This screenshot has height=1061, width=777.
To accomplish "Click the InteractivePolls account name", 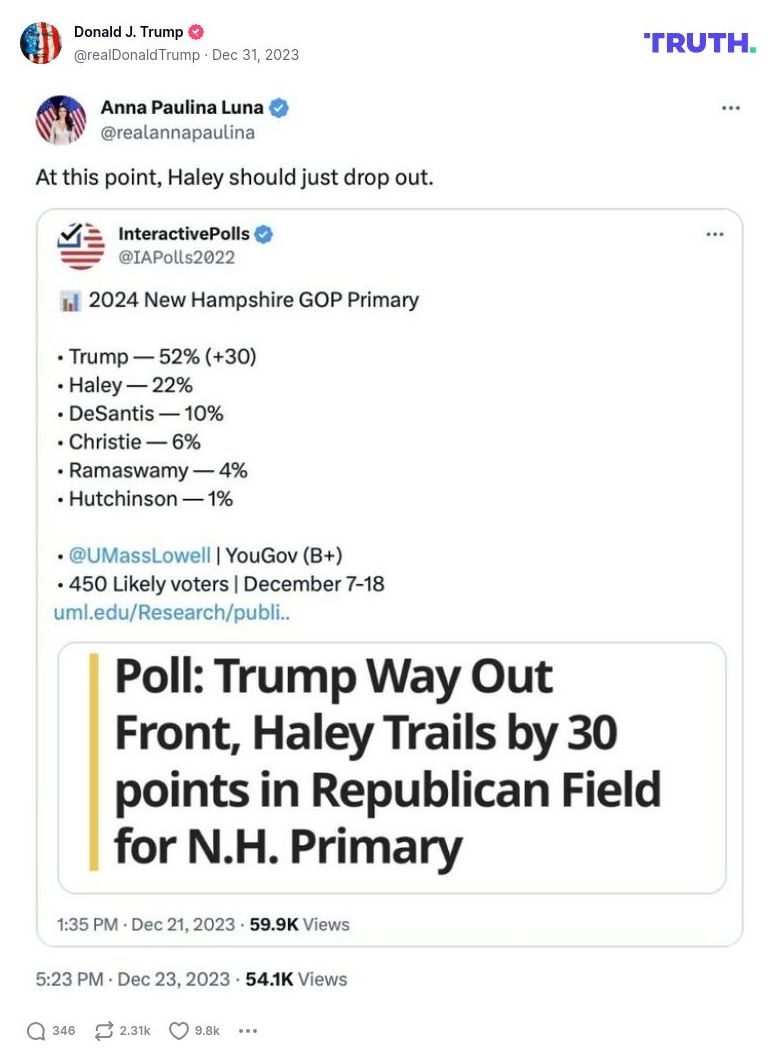I will tap(184, 234).
